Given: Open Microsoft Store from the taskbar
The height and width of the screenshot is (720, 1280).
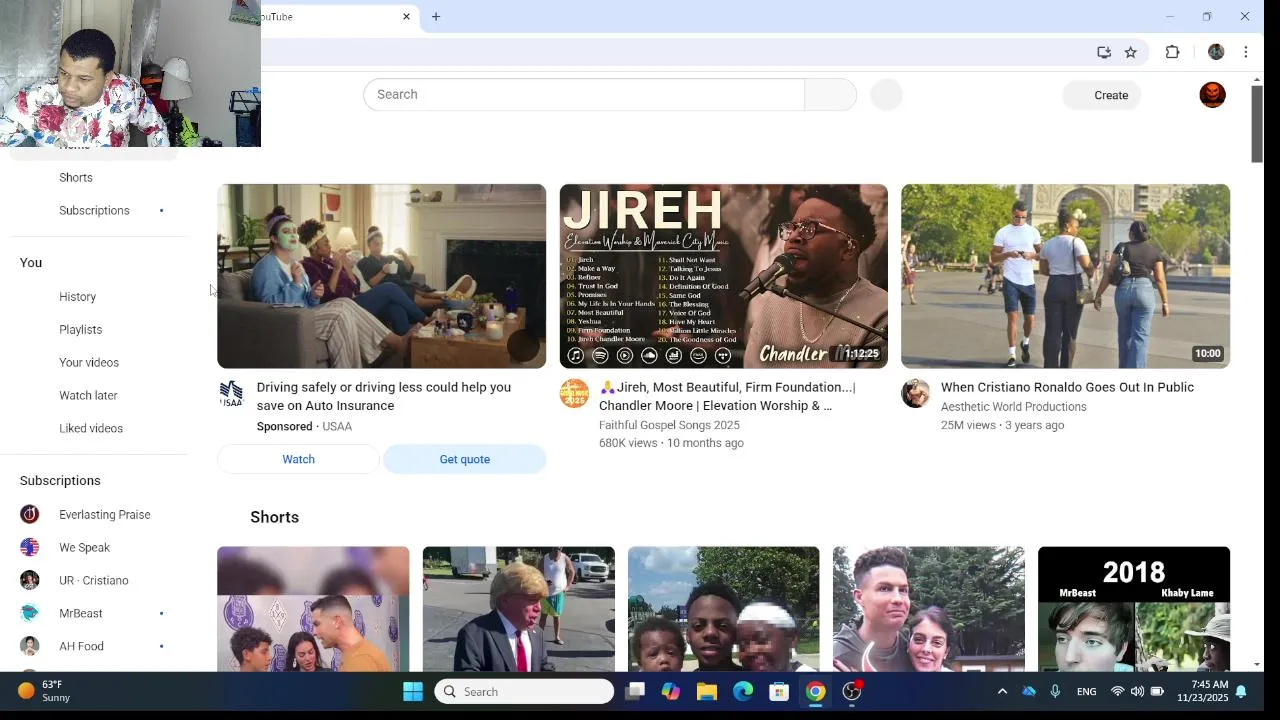Looking at the screenshot, I should 779,691.
